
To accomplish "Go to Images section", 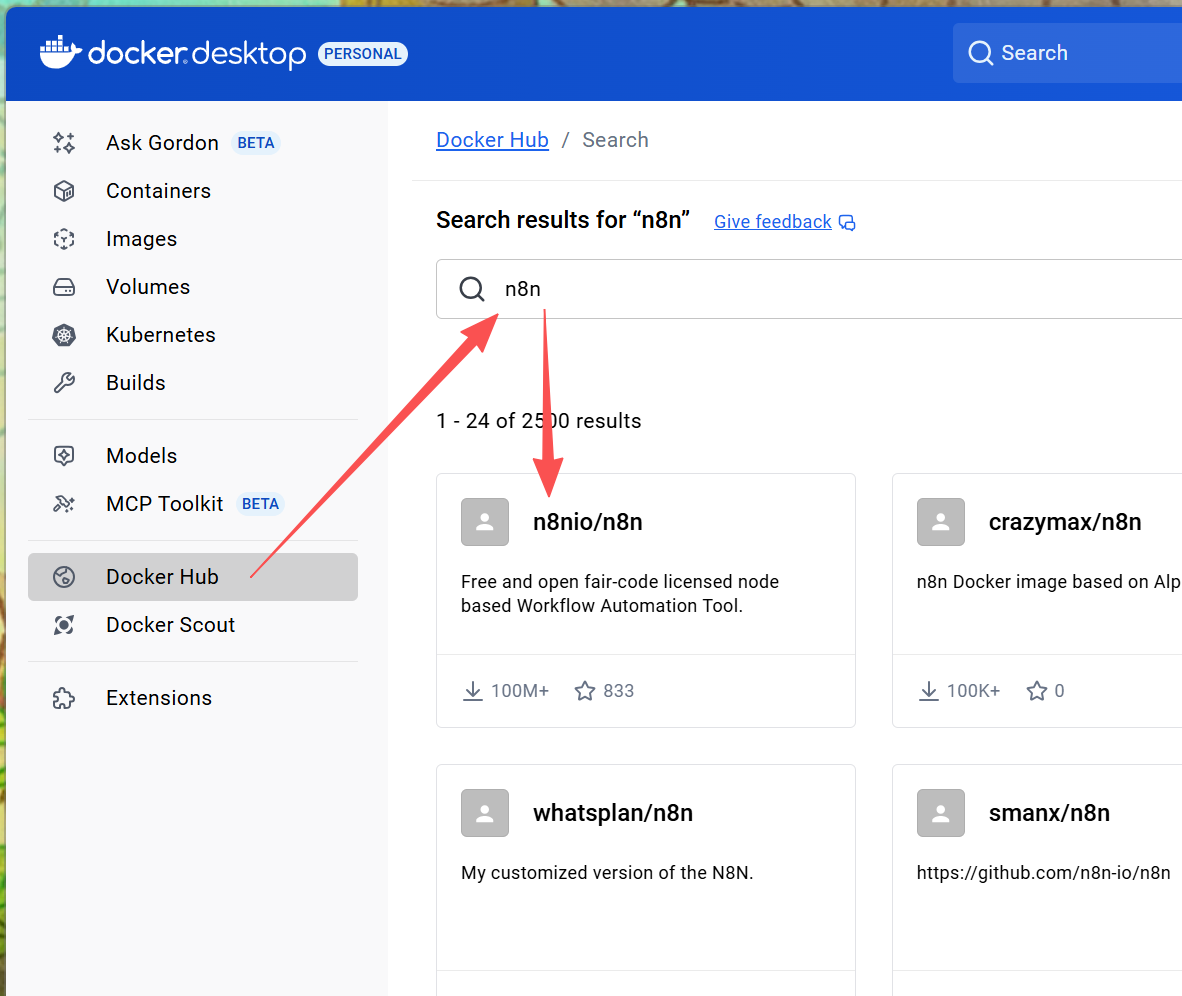I will [x=193, y=239].
